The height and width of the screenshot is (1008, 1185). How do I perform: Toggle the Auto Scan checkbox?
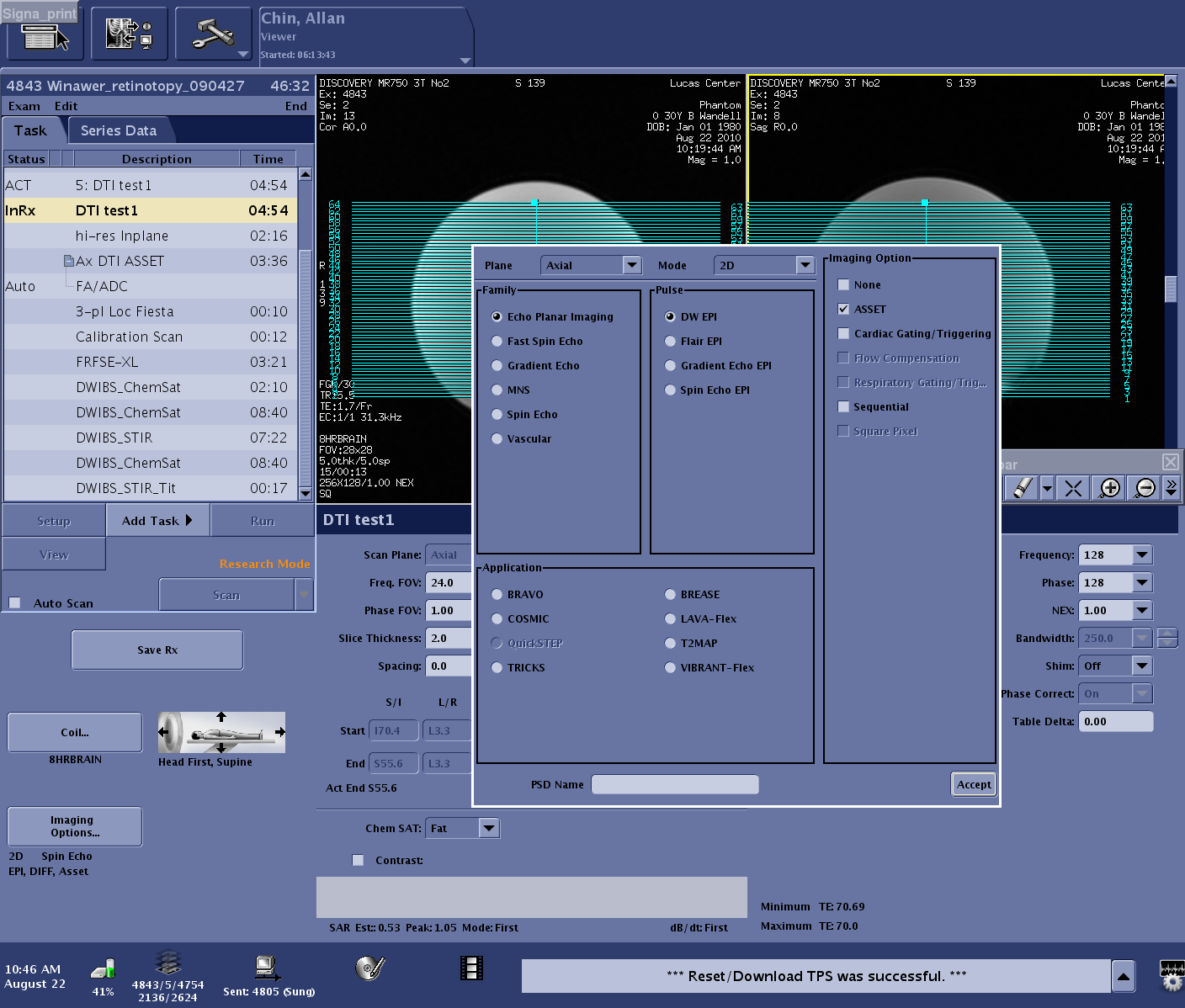[x=15, y=602]
